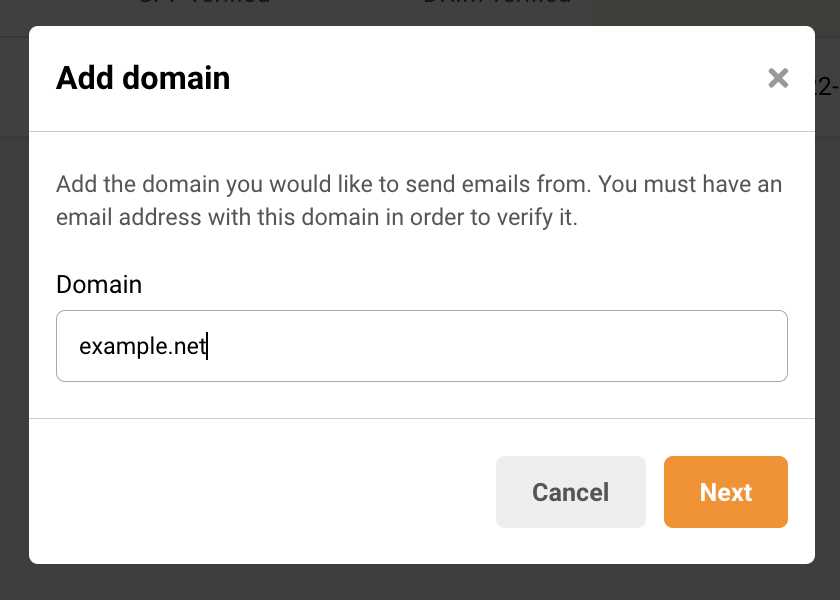Click the Domain label above the input
Image resolution: width=840 pixels, height=600 pixels.
[99, 285]
